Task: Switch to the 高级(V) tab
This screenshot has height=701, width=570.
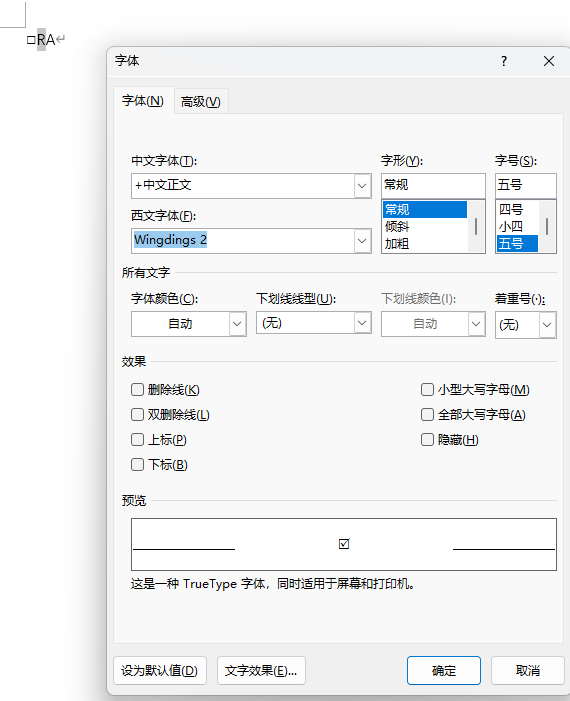Action: (200, 102)
